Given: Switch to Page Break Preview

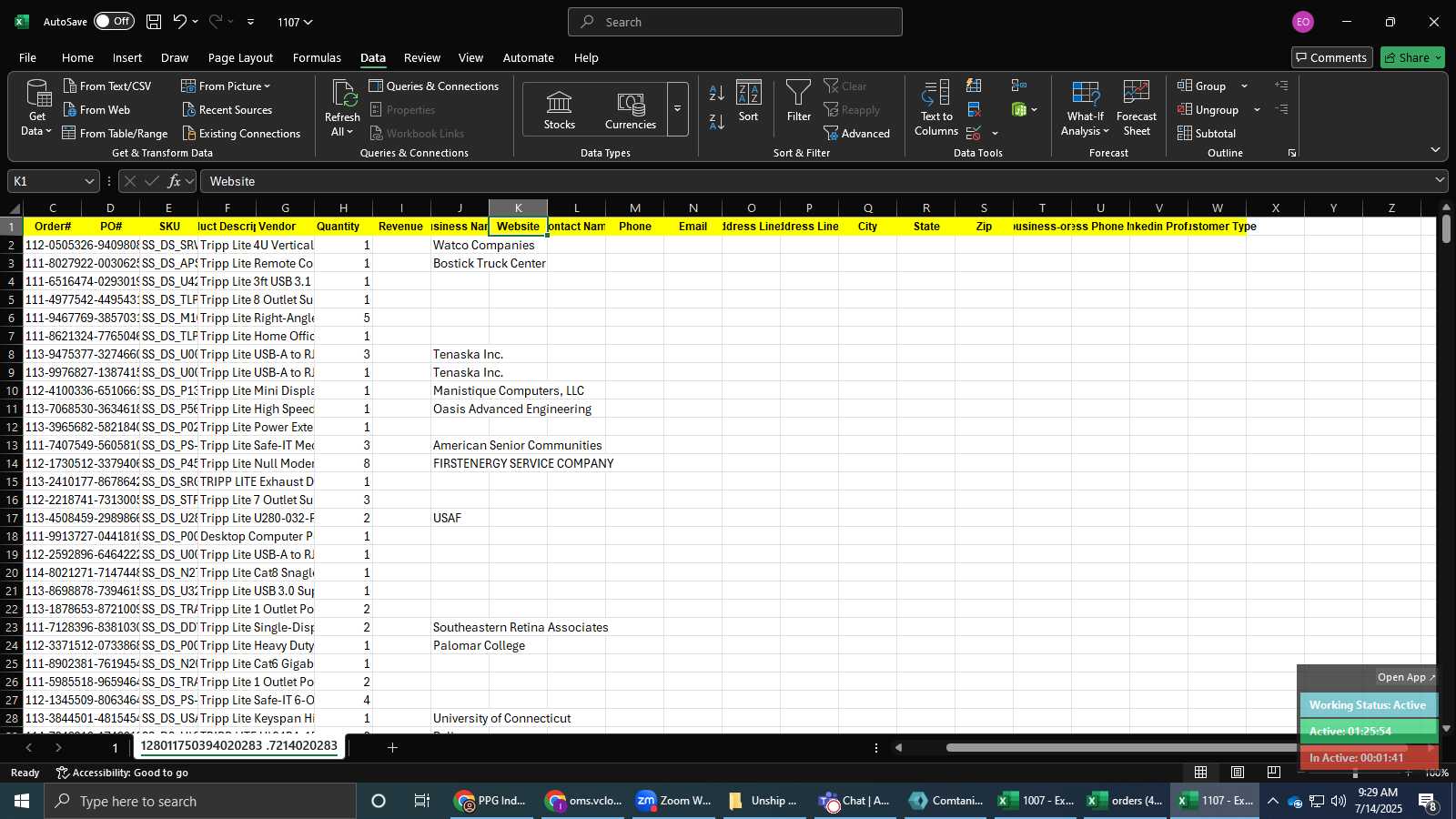Looking at the screenshot, I should tap(1274, 772).
